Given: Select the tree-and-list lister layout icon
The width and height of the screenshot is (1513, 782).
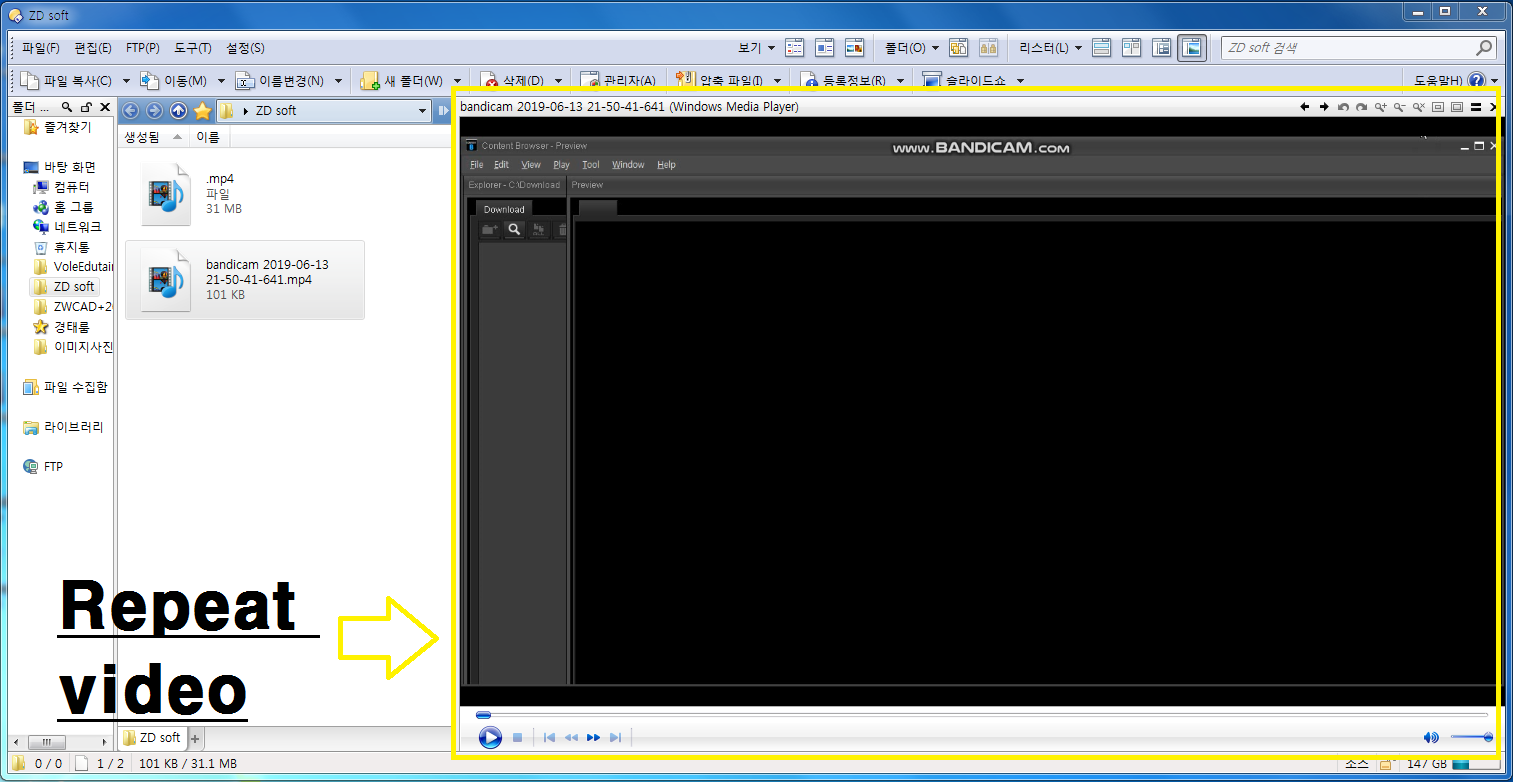Looking at the screenshot, I should (1161, 48).
